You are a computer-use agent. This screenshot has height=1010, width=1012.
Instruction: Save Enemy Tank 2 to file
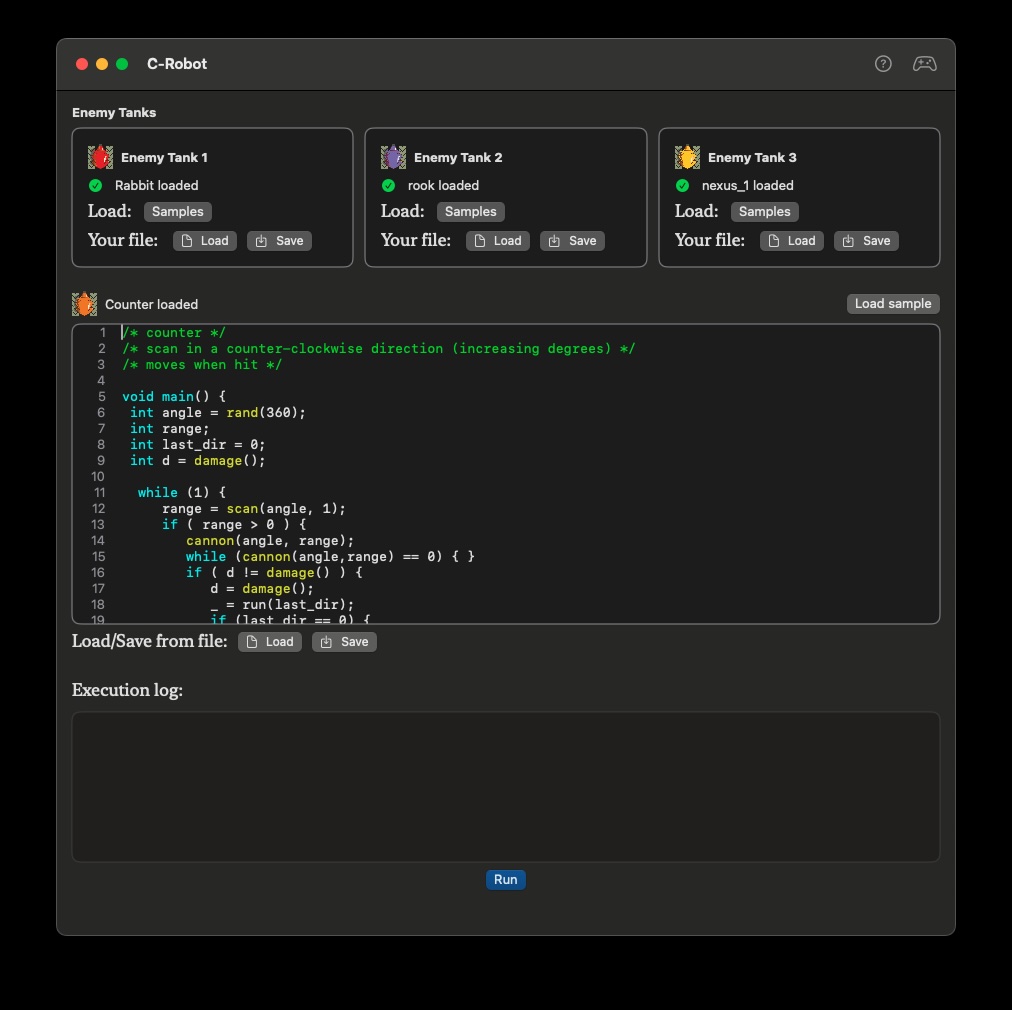(x=572, y=241)
